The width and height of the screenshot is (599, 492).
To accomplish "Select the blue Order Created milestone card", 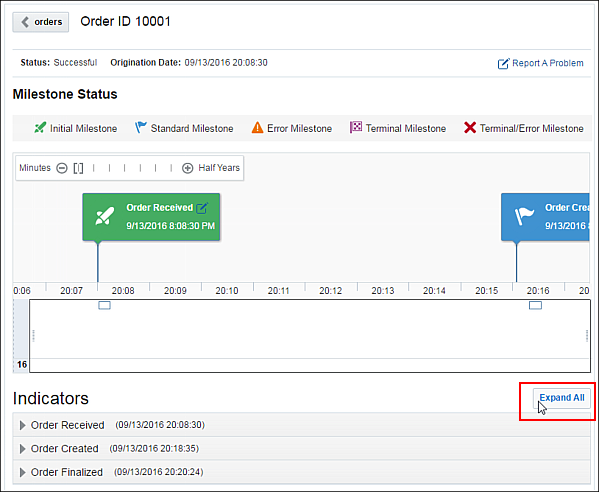I will pyautogui.click(x=545, y=217).
